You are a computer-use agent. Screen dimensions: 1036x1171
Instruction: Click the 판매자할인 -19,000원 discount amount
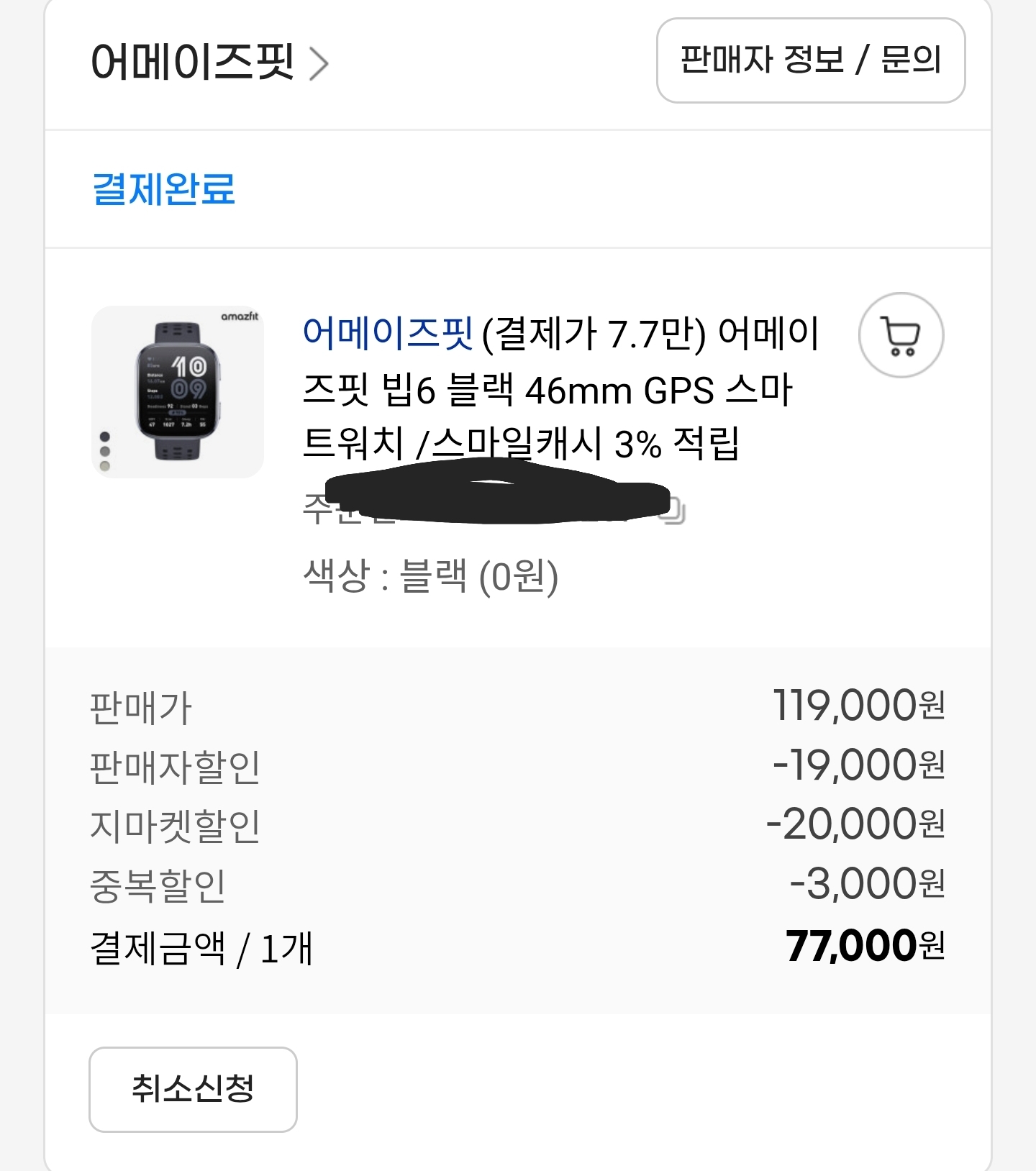point(858,765)
